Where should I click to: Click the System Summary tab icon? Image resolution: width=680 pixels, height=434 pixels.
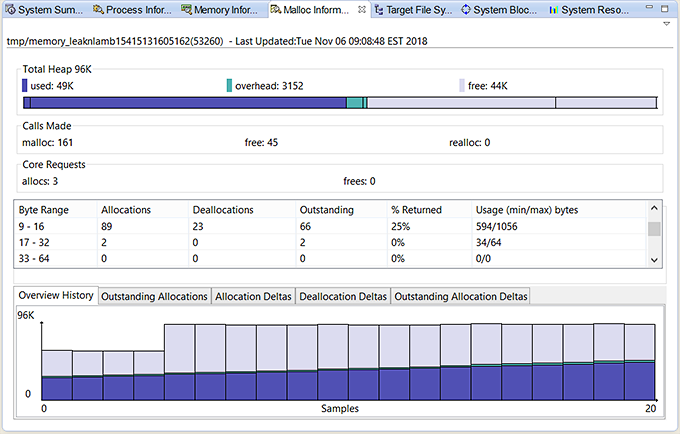[9, 10]
